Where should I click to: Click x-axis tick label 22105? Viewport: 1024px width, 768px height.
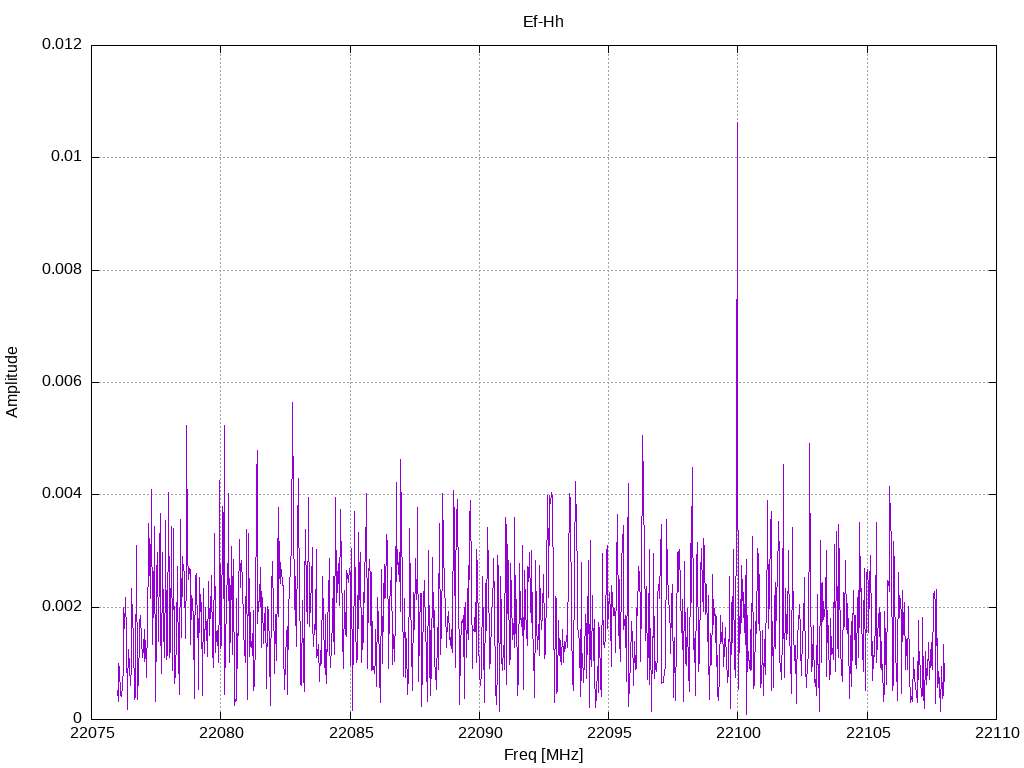click(x=867, y=733)
